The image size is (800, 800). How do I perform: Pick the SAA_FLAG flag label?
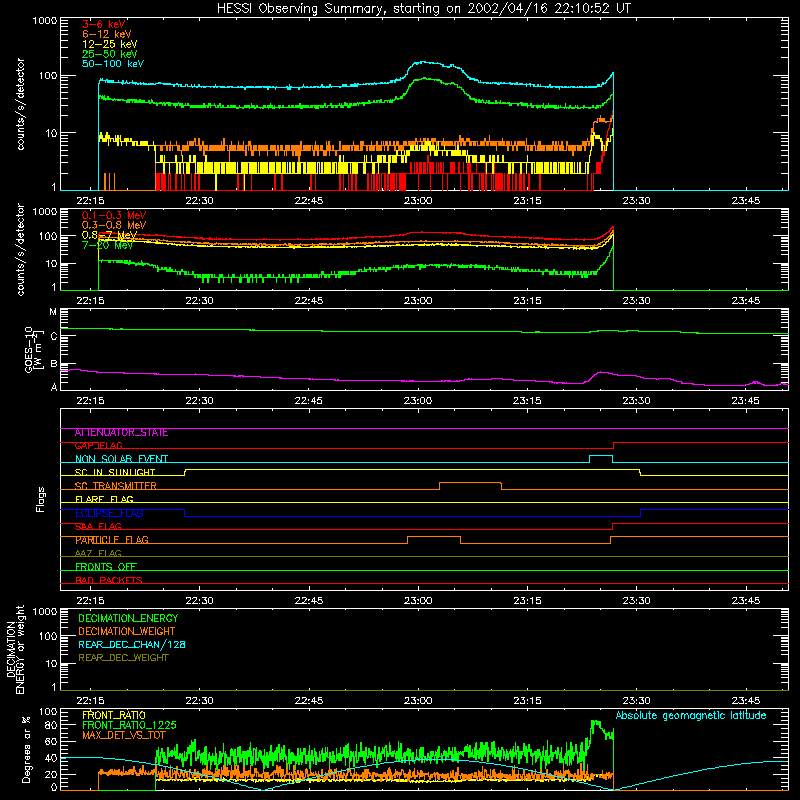98,527
